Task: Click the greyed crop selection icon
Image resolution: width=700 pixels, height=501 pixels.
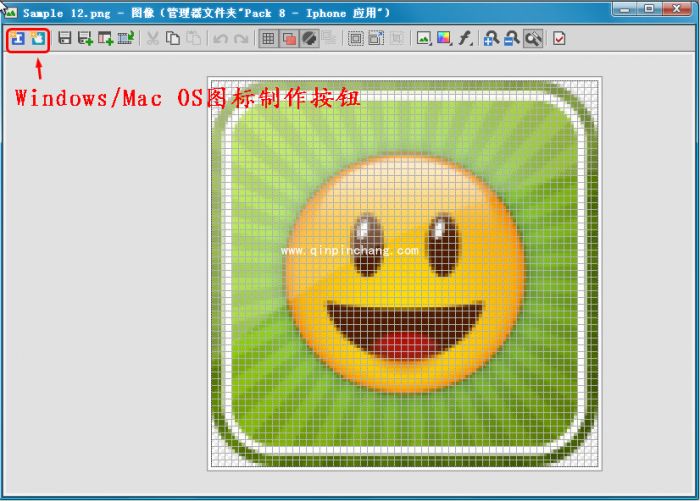Action: [396, 38]
